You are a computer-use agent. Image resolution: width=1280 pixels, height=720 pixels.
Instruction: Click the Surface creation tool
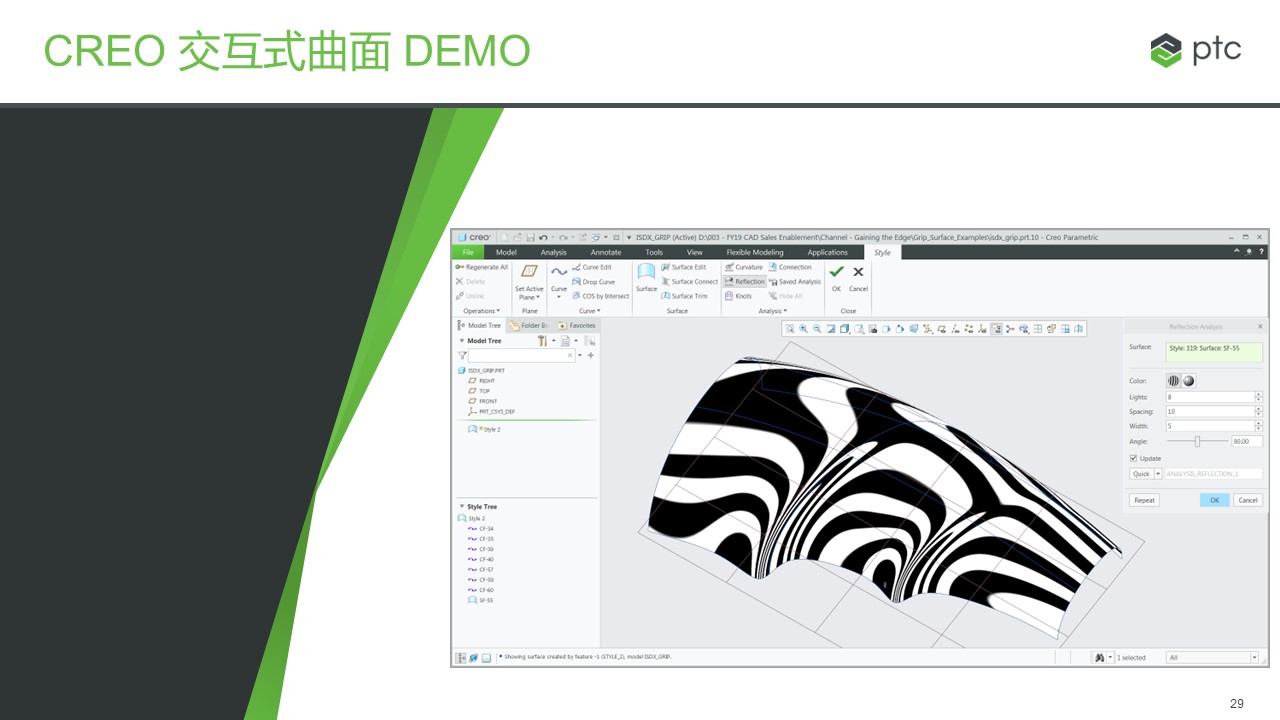pyautogui.click(x=647, y=278)
